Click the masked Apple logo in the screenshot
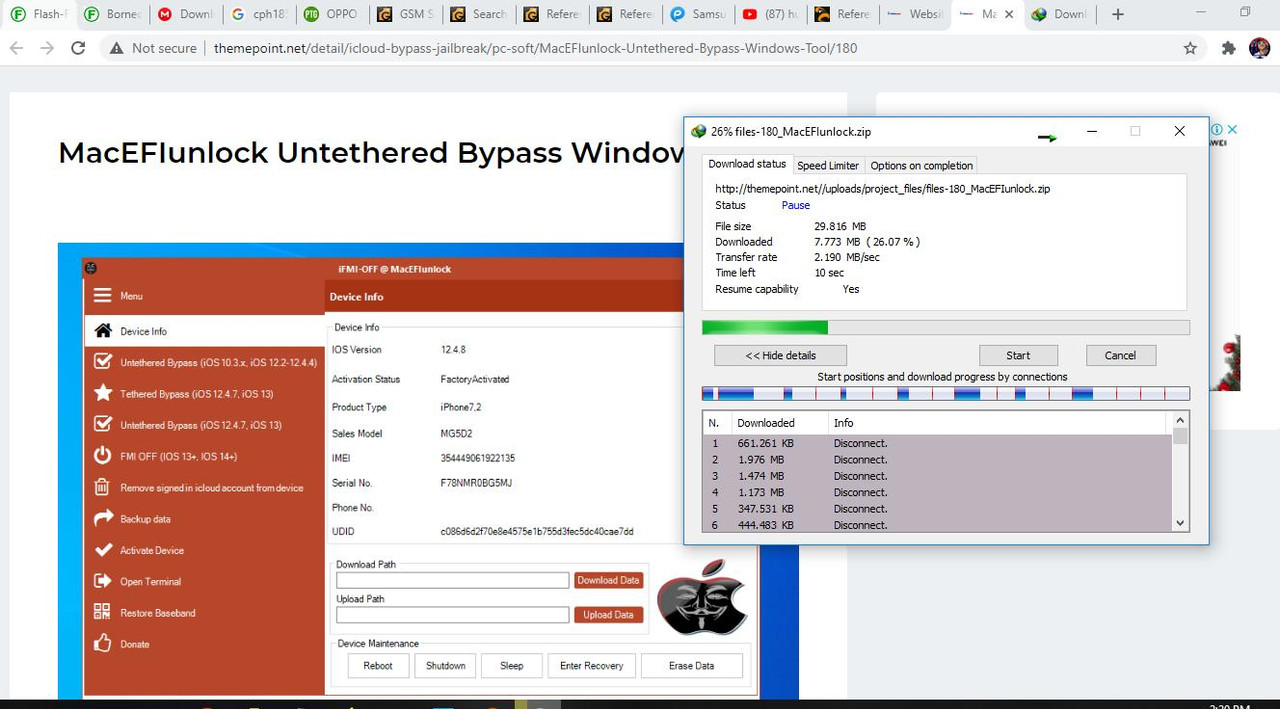 point(702,597)
